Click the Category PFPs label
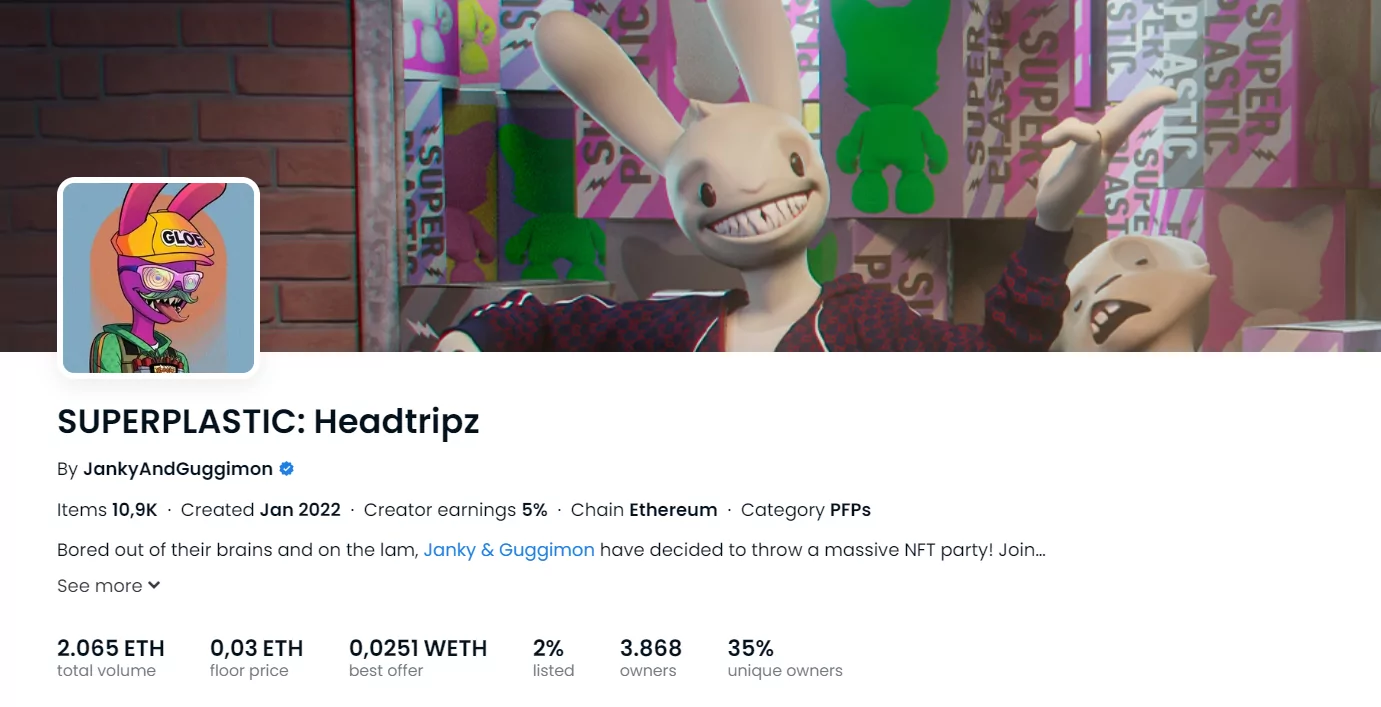Viewport: 1381px width, 707px height. point(806,510)
